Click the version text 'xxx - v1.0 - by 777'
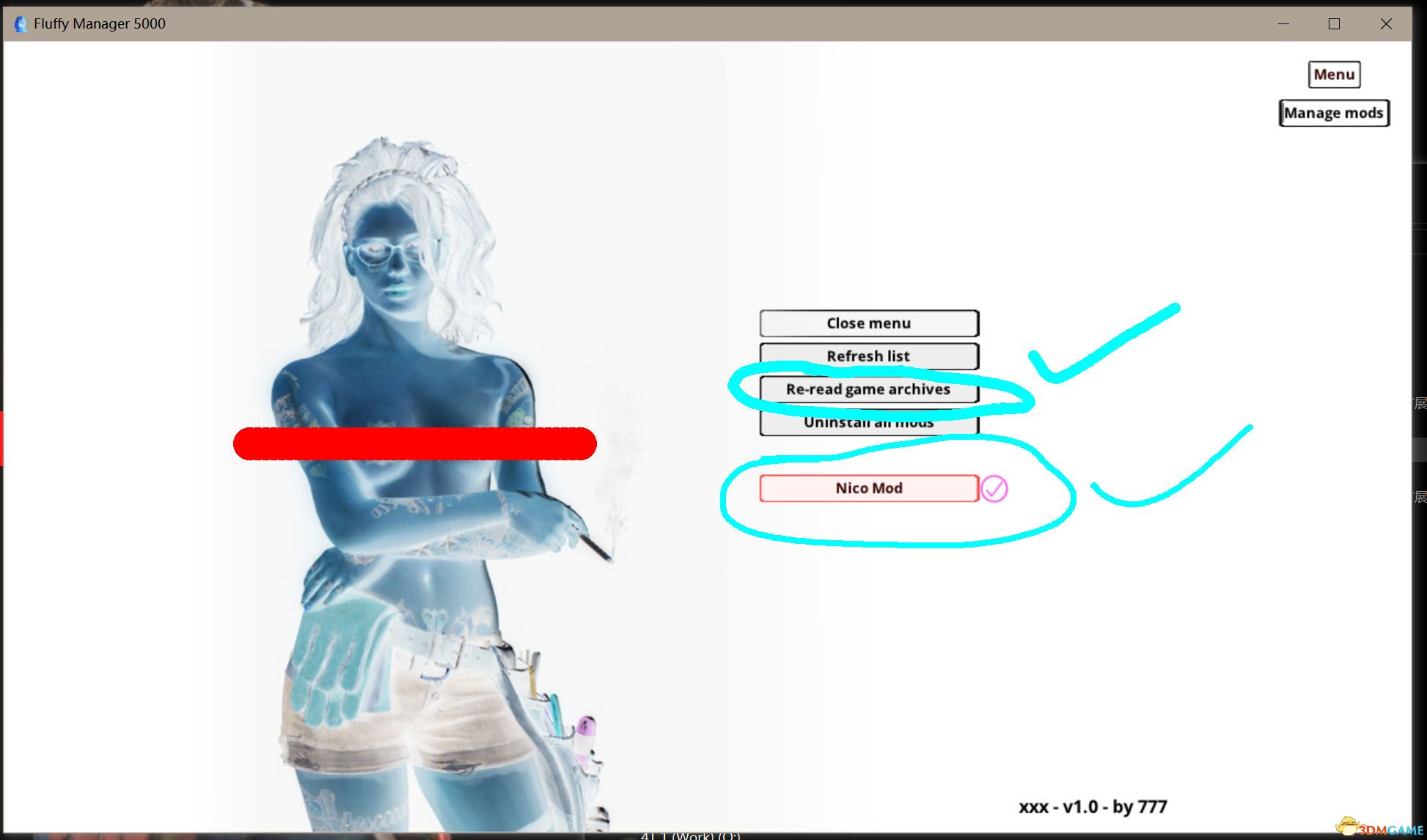 tap(1093, 807)
